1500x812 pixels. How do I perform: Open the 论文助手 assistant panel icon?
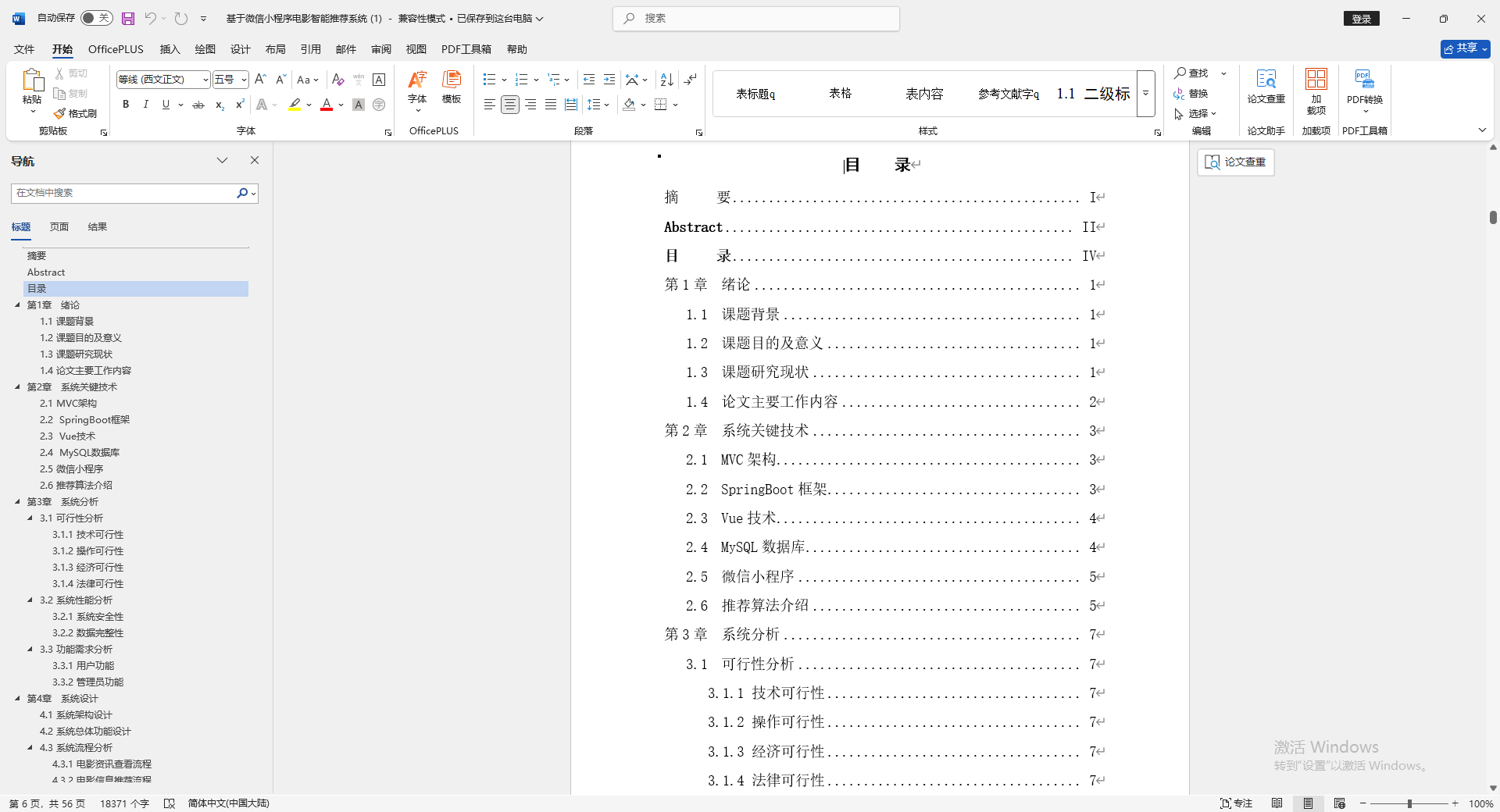click(x=1265, y=130)
